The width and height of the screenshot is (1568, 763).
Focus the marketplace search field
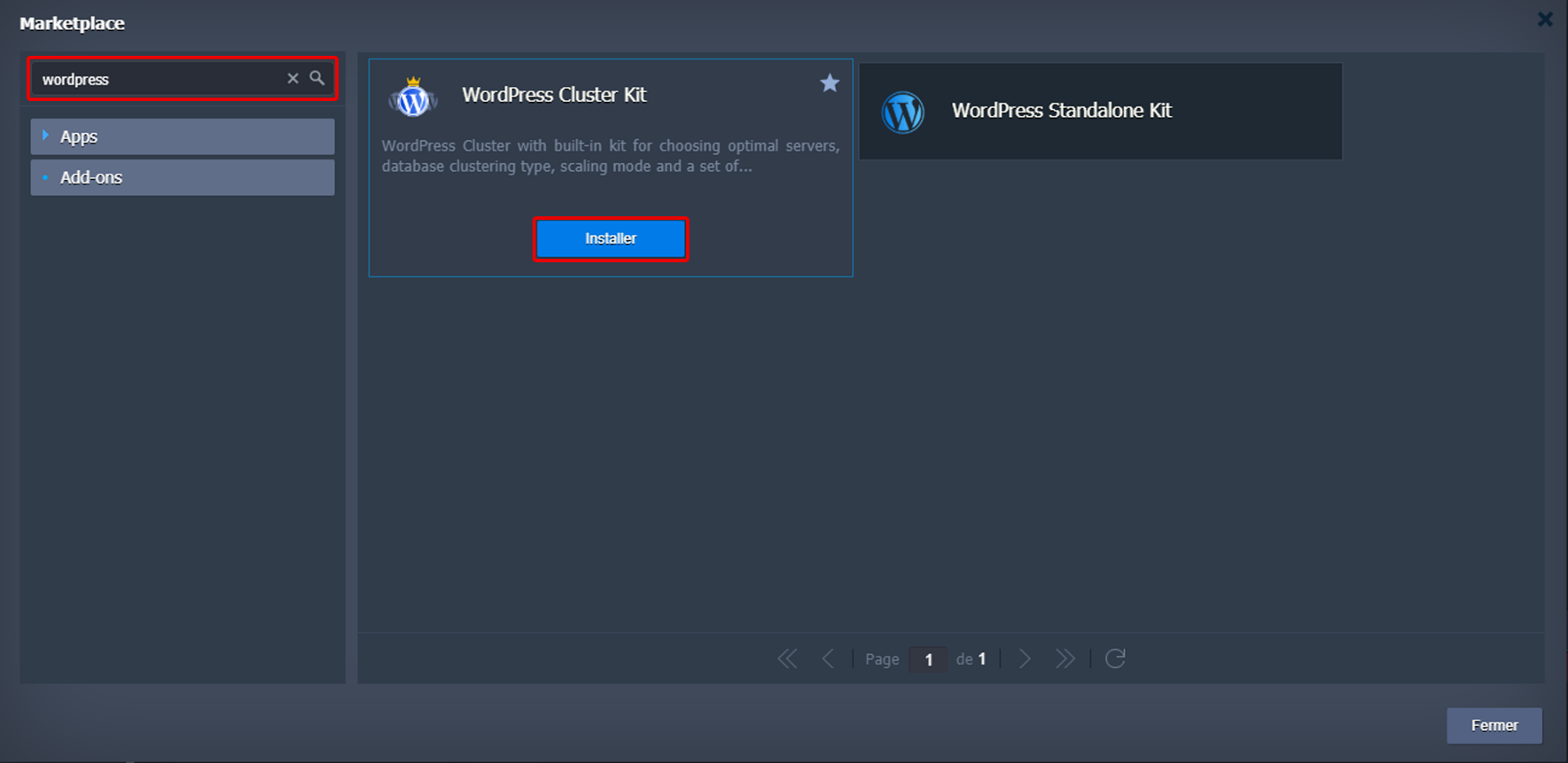point(160,79)
